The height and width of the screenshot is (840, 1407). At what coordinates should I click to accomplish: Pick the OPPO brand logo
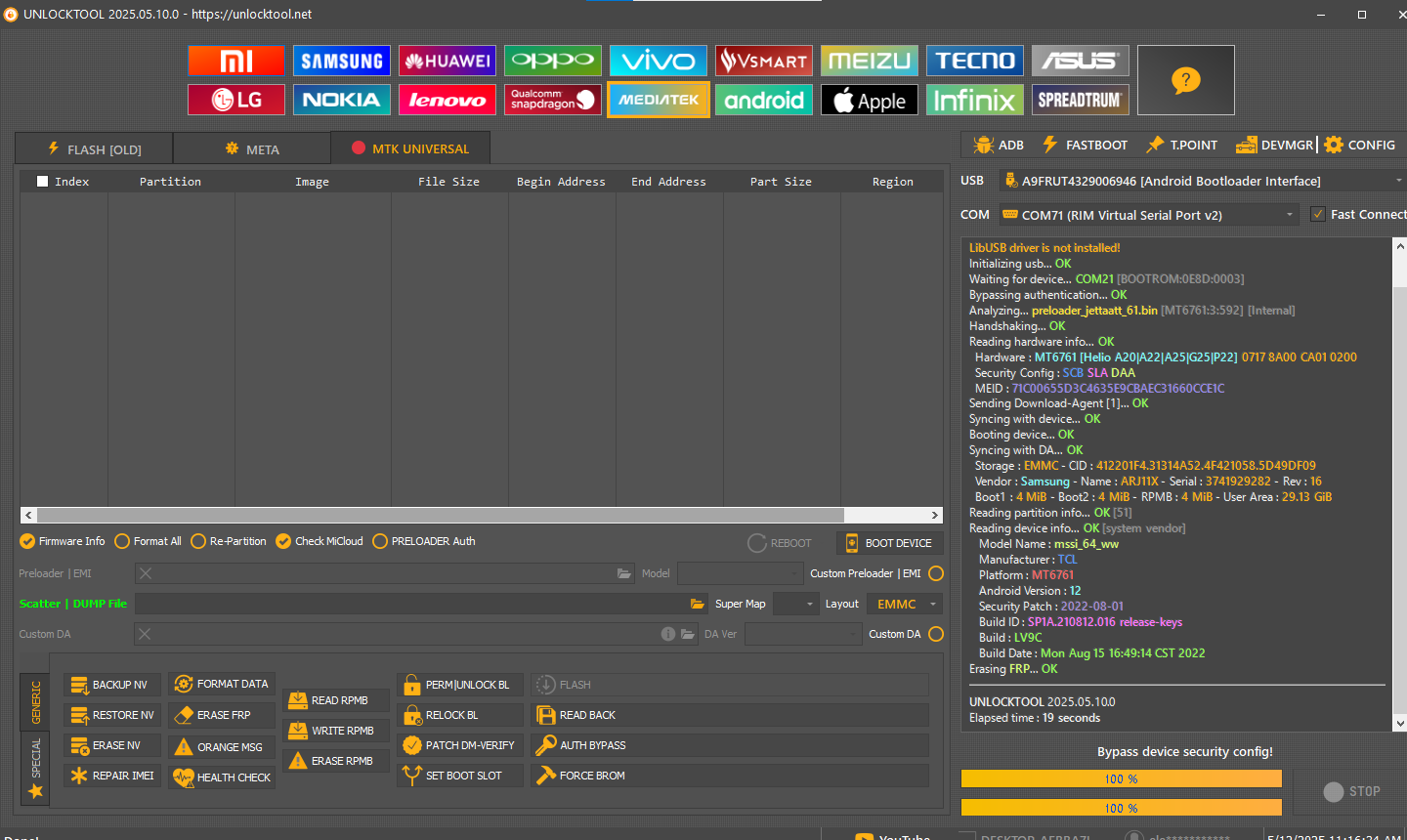point(553,61)
